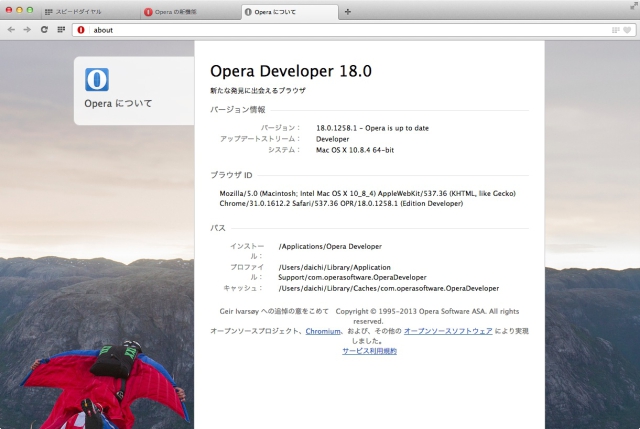Click the Geir Ivarsøy tribute text
The image size is (640, 429).
(x=274, y=311)
